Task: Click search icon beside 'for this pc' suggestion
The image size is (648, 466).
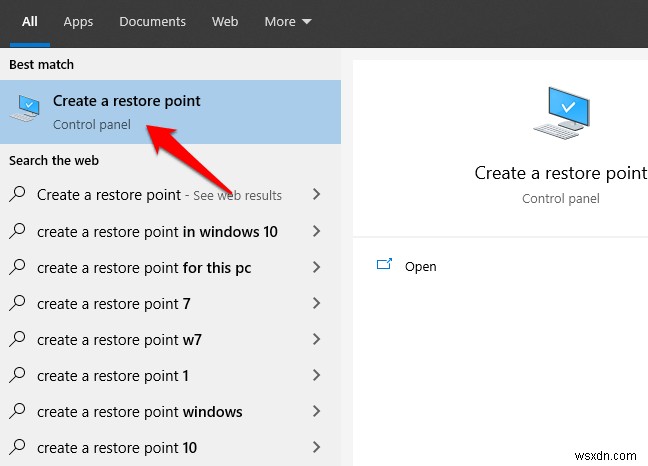Action: coord(17,267)
